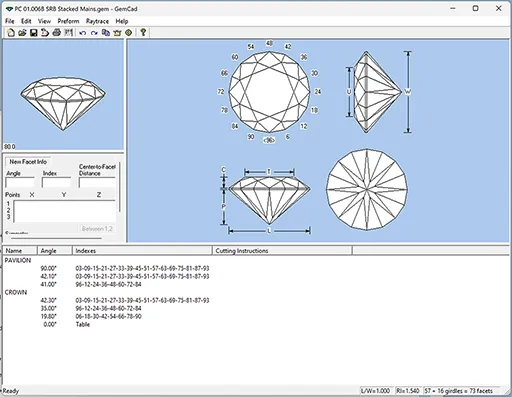512x397 pixels.
Task: Click the New file toolbar icon
Action: tap(11, 33)
